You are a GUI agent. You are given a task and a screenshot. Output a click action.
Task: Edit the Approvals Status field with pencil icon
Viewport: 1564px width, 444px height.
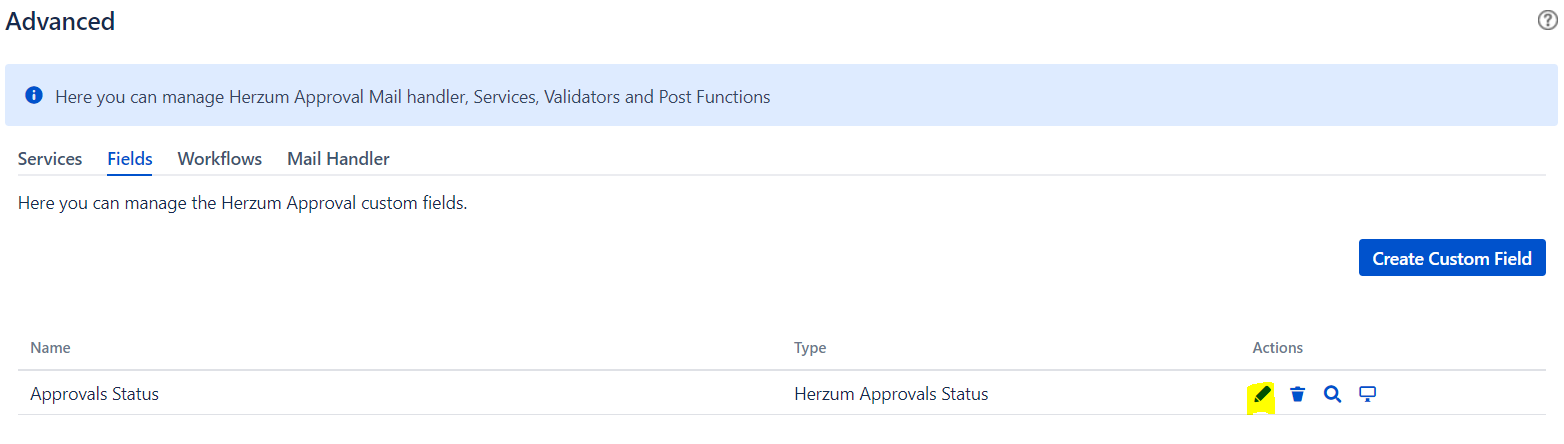(1262, 394)
